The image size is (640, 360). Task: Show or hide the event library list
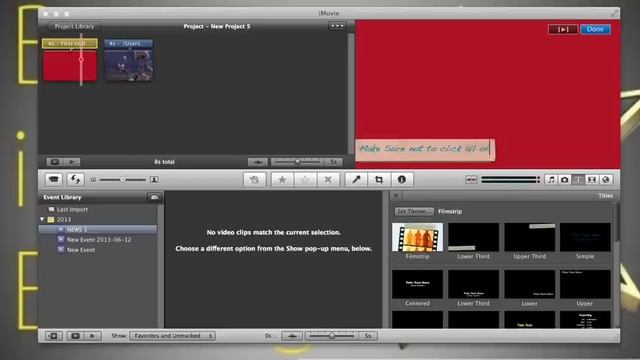coord(53,336)
